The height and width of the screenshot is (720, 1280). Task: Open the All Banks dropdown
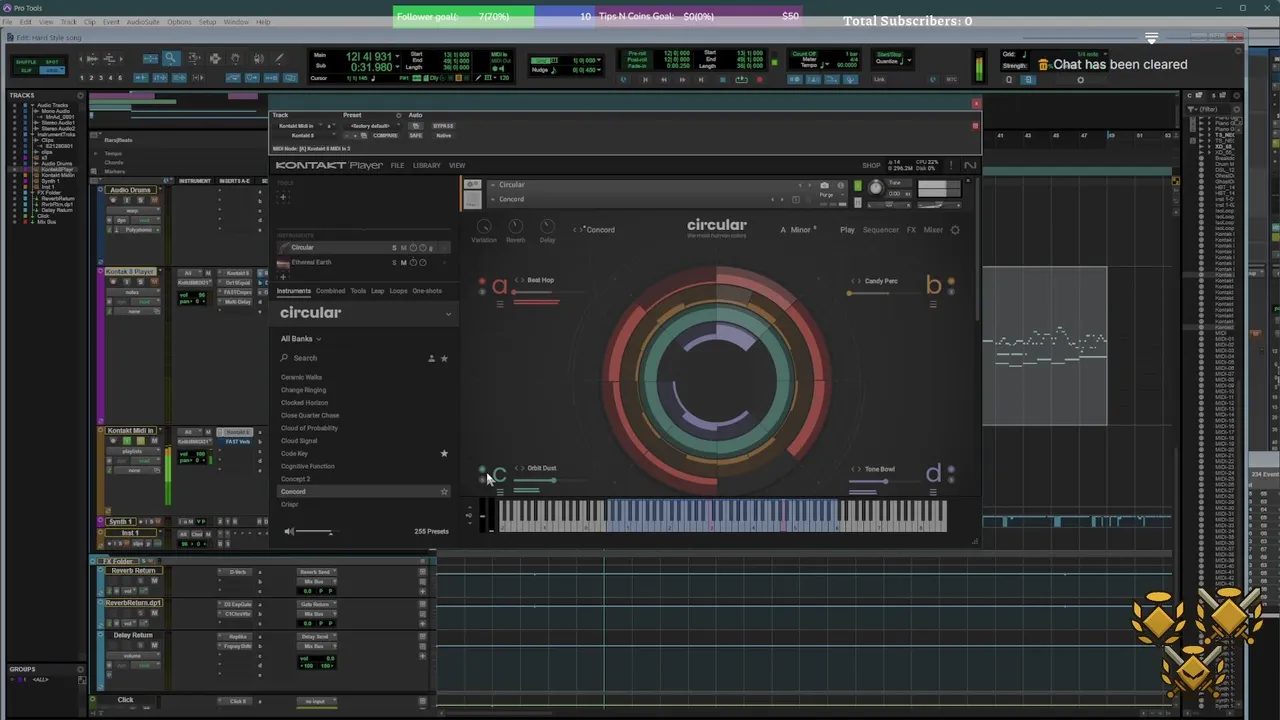(301, 339)
